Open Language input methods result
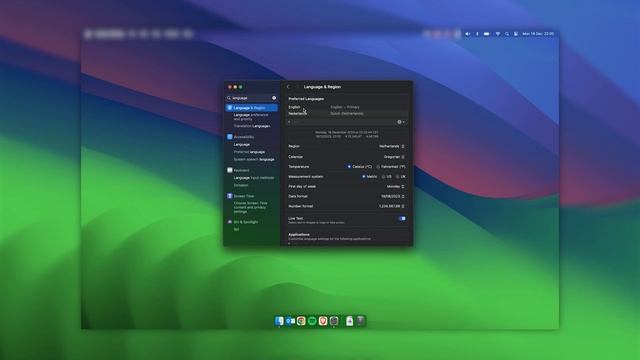 click(x=253, y=178)
